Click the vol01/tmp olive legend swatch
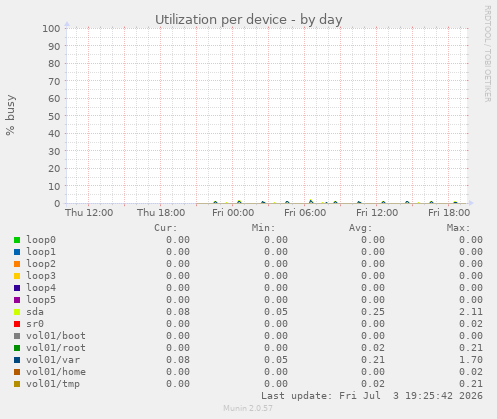 pyautogui.click(x=17, y=384)
